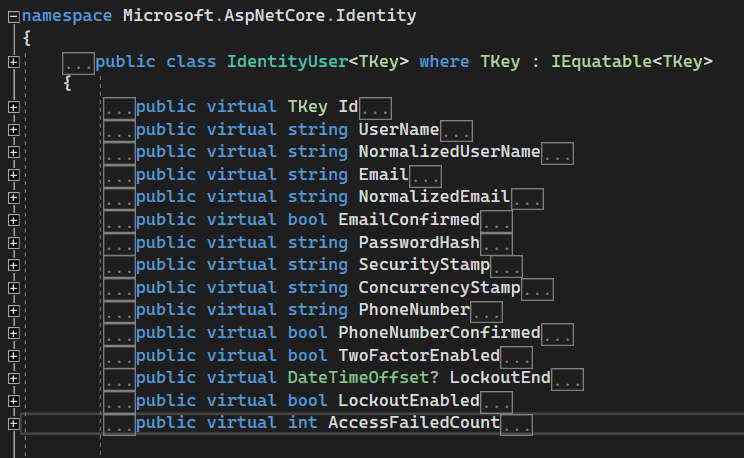Viewport: 744px width, 458px height.
Task: Click collapsed ellipsis after TwoFactorEnabled
Action: coord(517,357)
